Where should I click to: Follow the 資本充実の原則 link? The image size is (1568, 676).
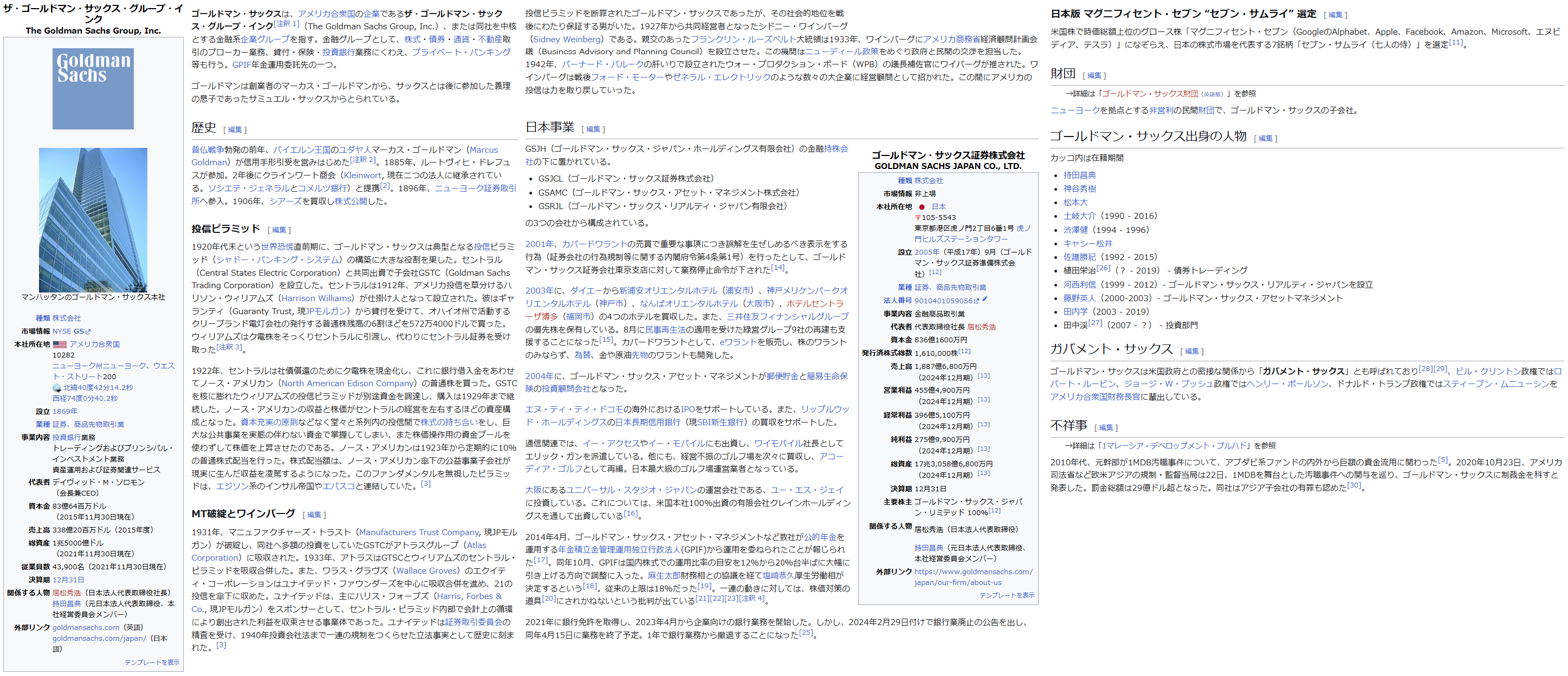tap(268, 422)
